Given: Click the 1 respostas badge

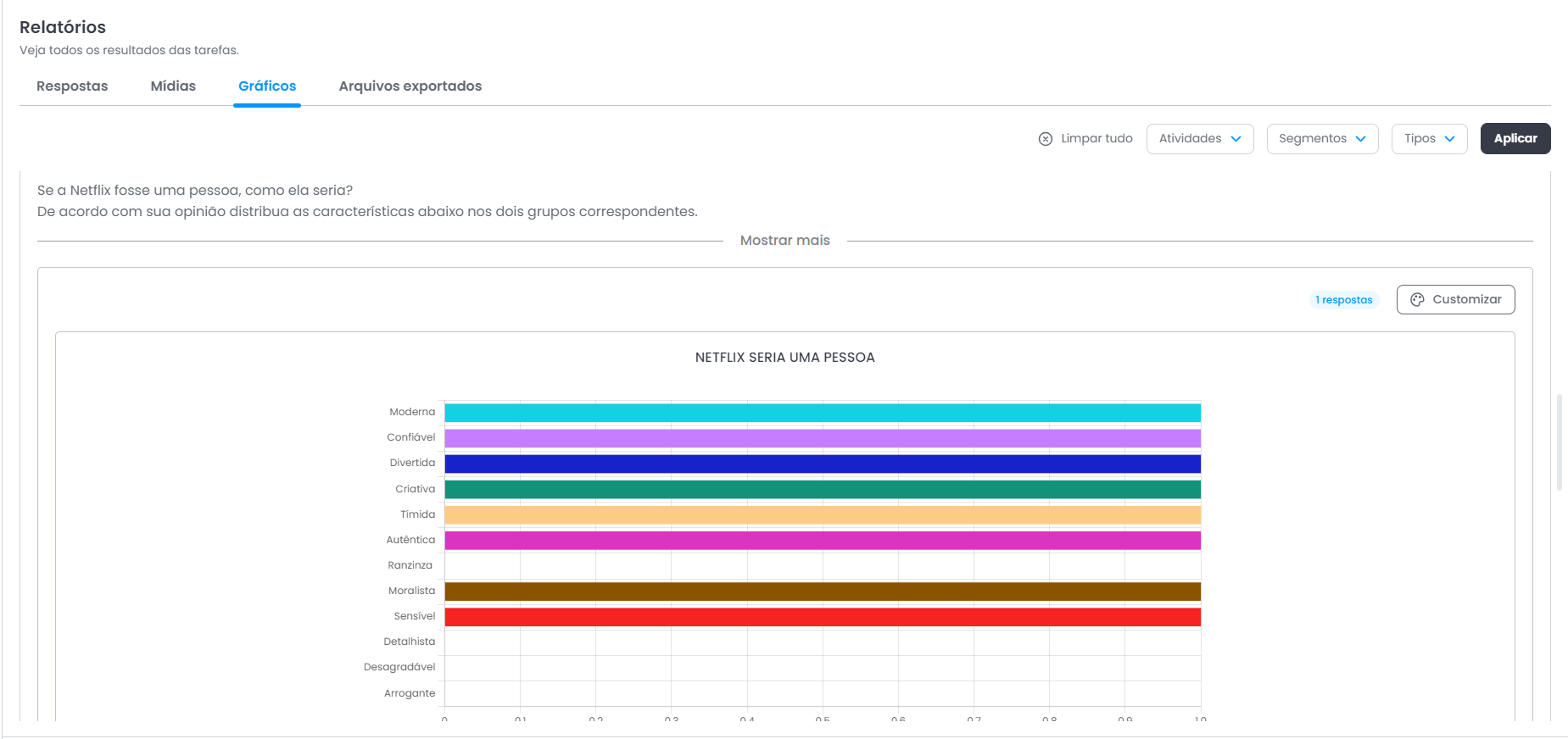Looking at the screenshot, I should tap(1344, 300).
